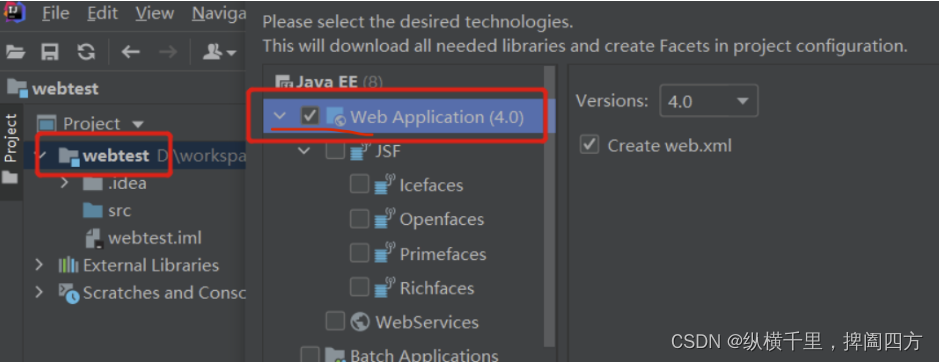This screenshot has height=362, width=939.
Task: Enable the Primefaces checkbox
Action: point(359,253)
